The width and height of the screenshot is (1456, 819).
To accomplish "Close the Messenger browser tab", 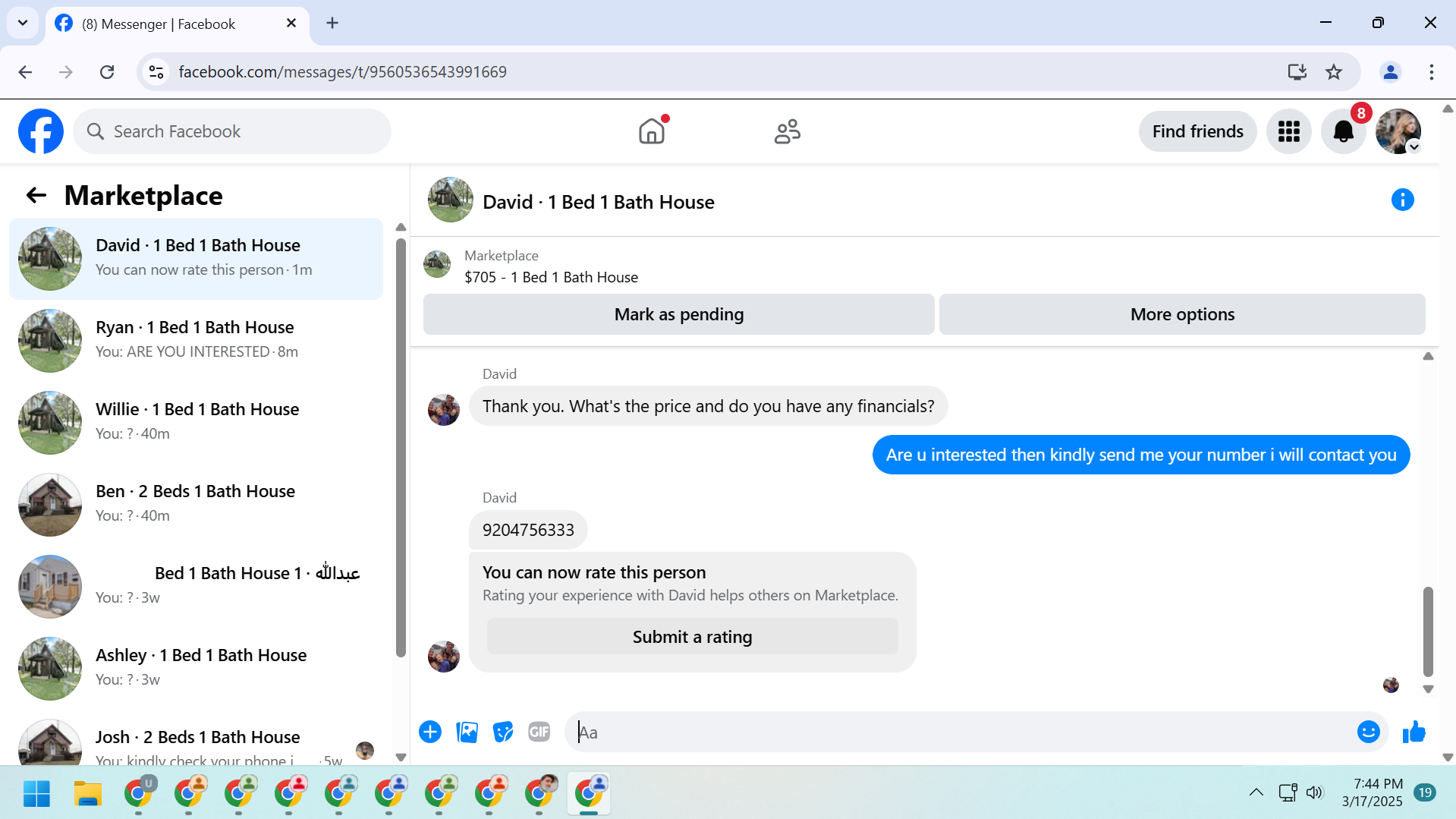I will click(291, 24).
